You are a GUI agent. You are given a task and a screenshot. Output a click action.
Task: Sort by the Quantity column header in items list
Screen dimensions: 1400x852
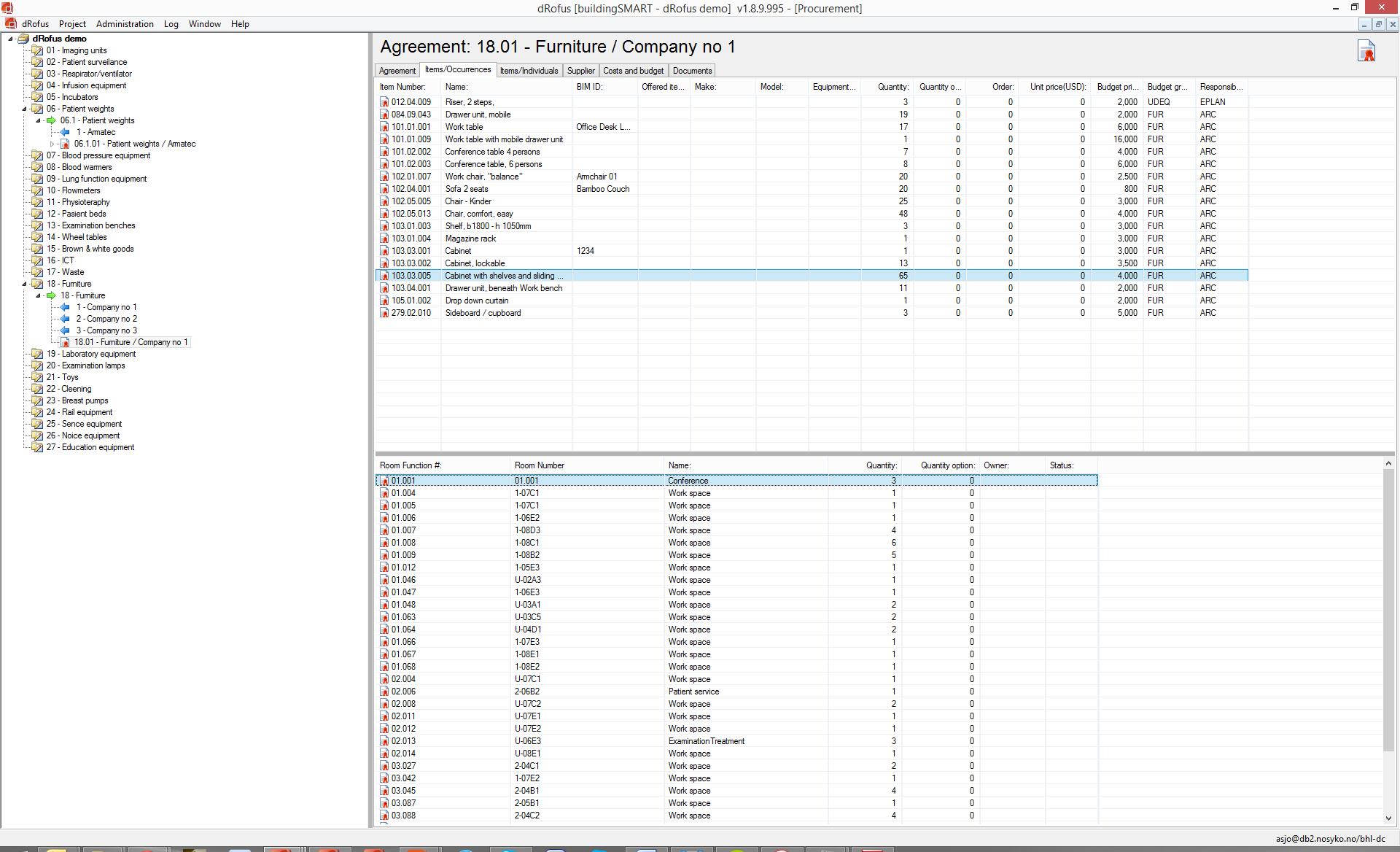892,87
